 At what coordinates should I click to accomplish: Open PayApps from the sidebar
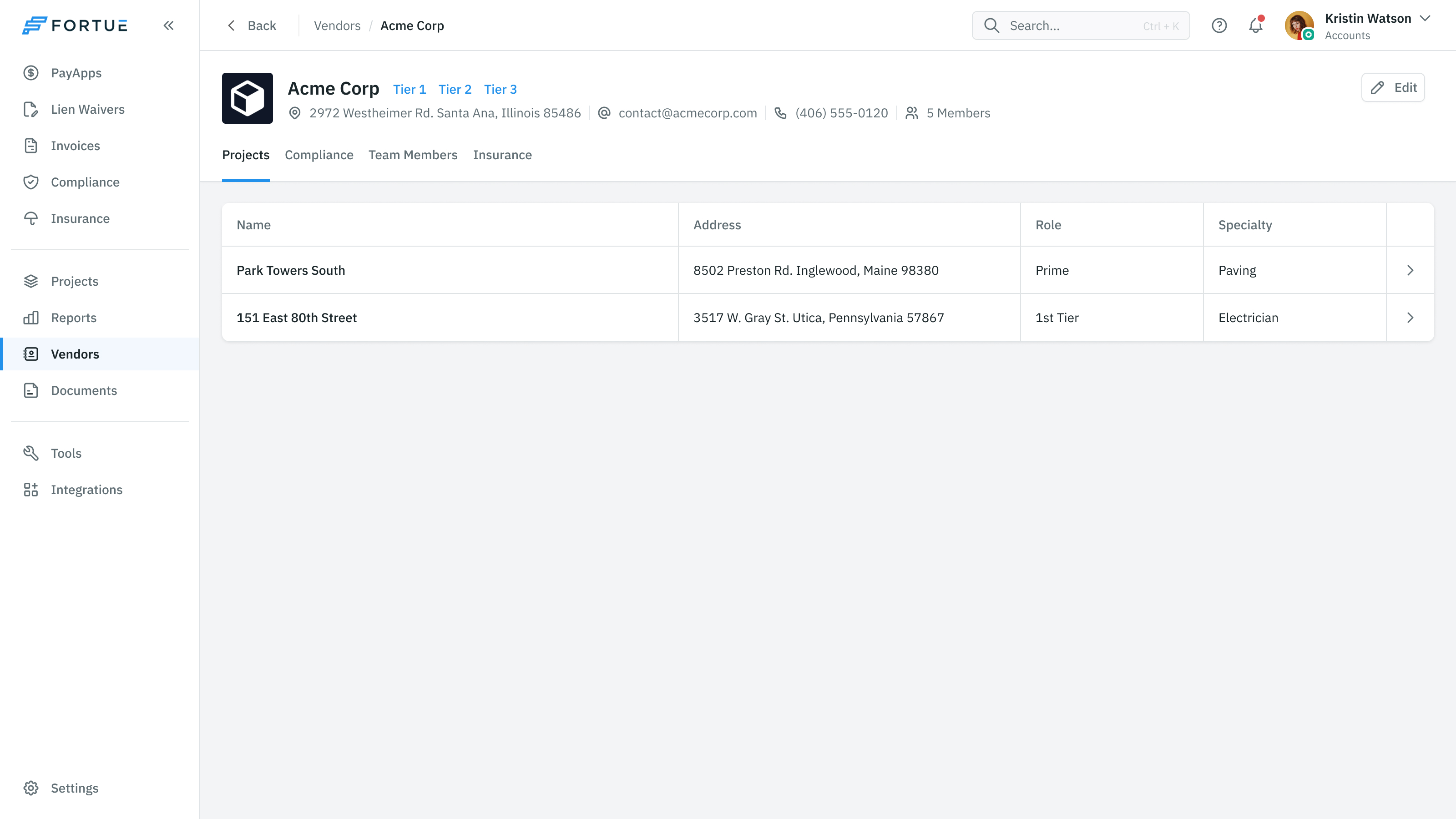100,73
